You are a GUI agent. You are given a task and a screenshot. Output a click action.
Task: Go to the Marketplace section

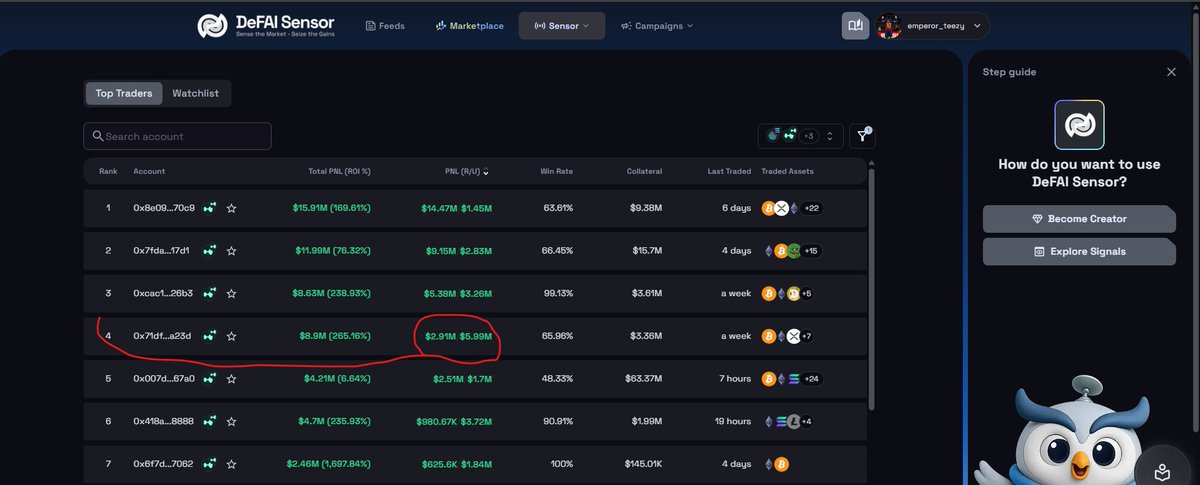pos(470,25)
